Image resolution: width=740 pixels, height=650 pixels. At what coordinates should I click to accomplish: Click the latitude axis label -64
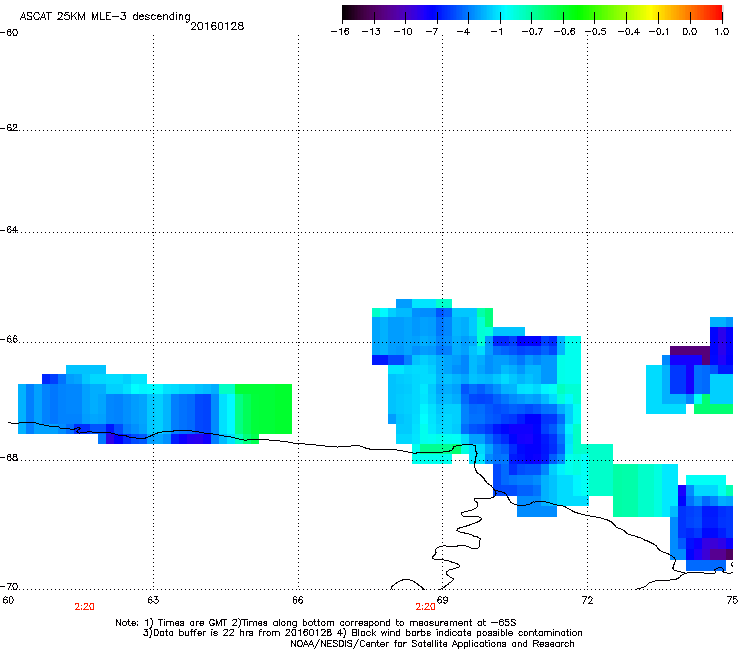(x=9, y=230)
